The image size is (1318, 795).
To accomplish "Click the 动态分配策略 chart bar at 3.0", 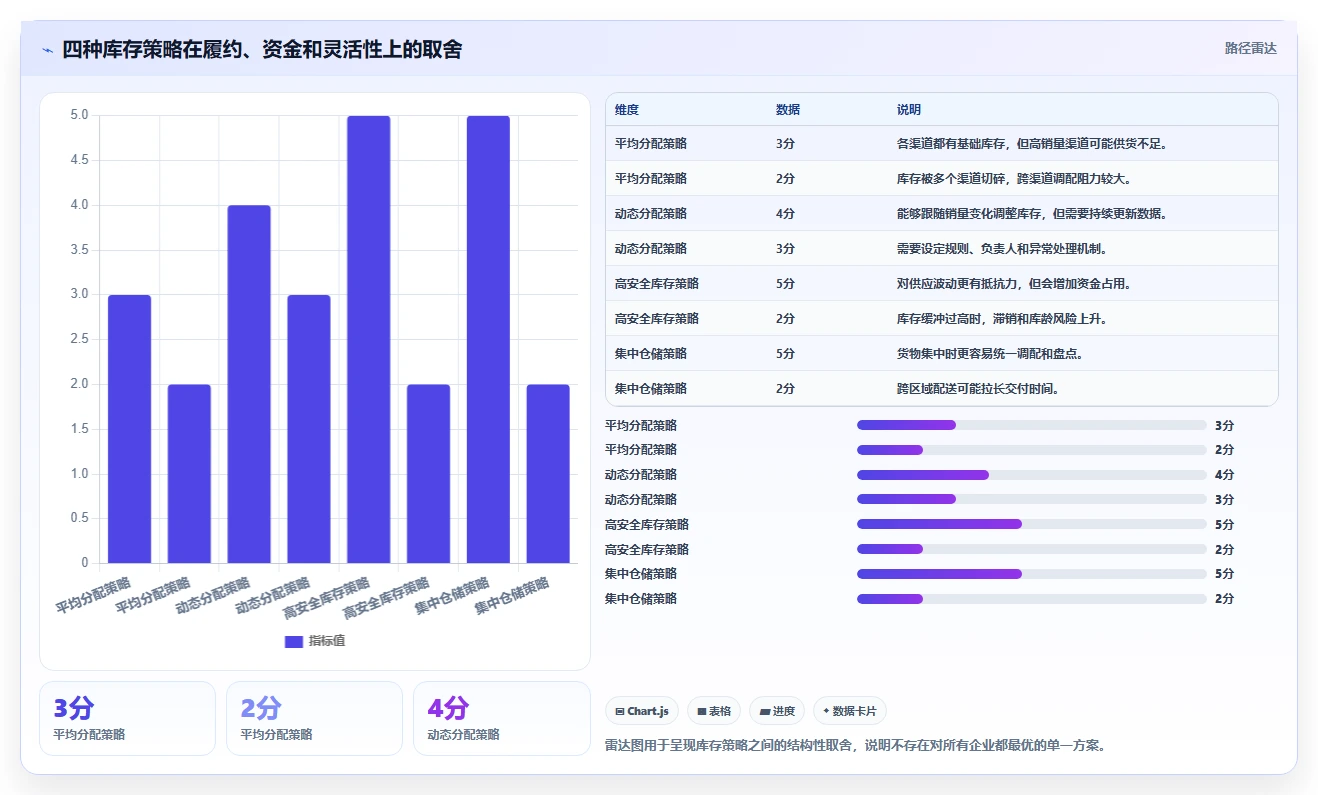I will tap(309, 429).
